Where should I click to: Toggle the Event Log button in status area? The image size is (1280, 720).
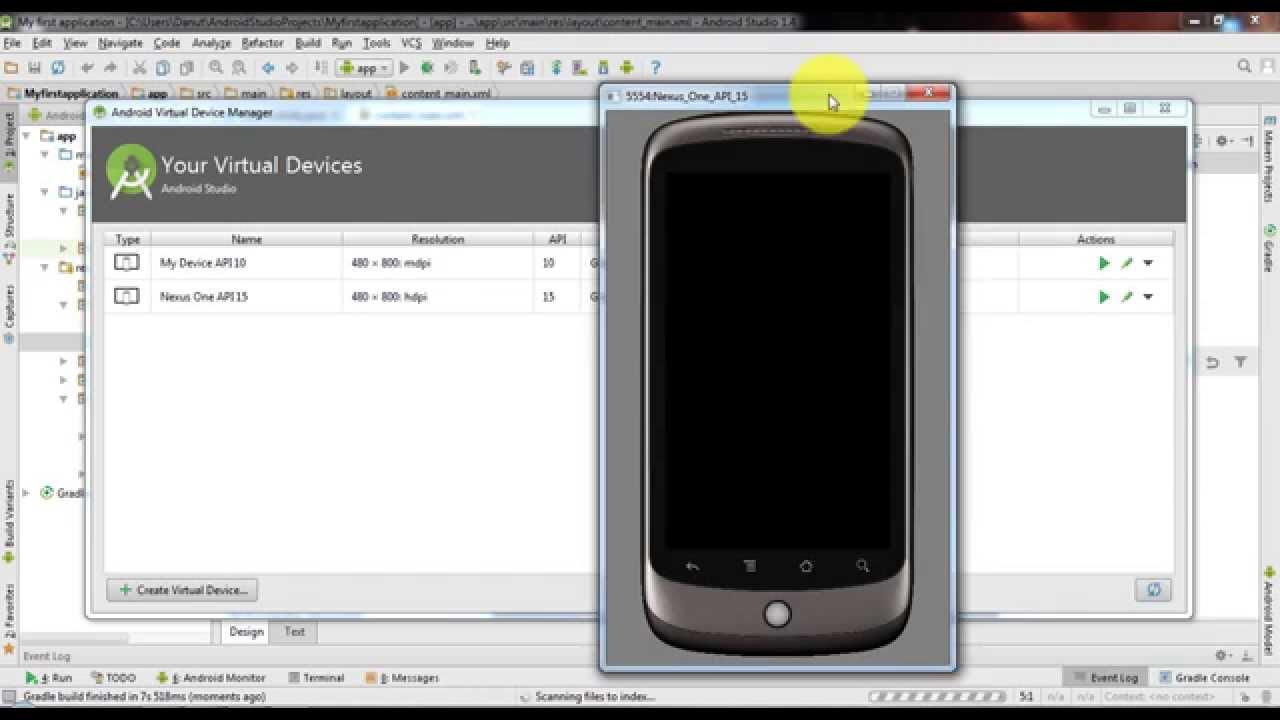1105,677
